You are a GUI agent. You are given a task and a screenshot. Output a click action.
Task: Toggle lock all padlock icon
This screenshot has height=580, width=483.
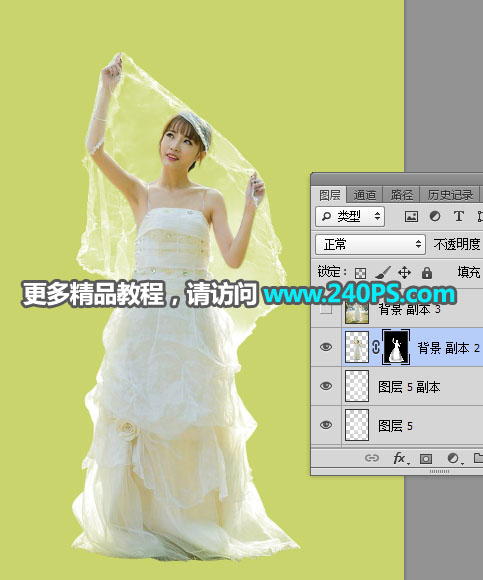[x=427, y=273]
